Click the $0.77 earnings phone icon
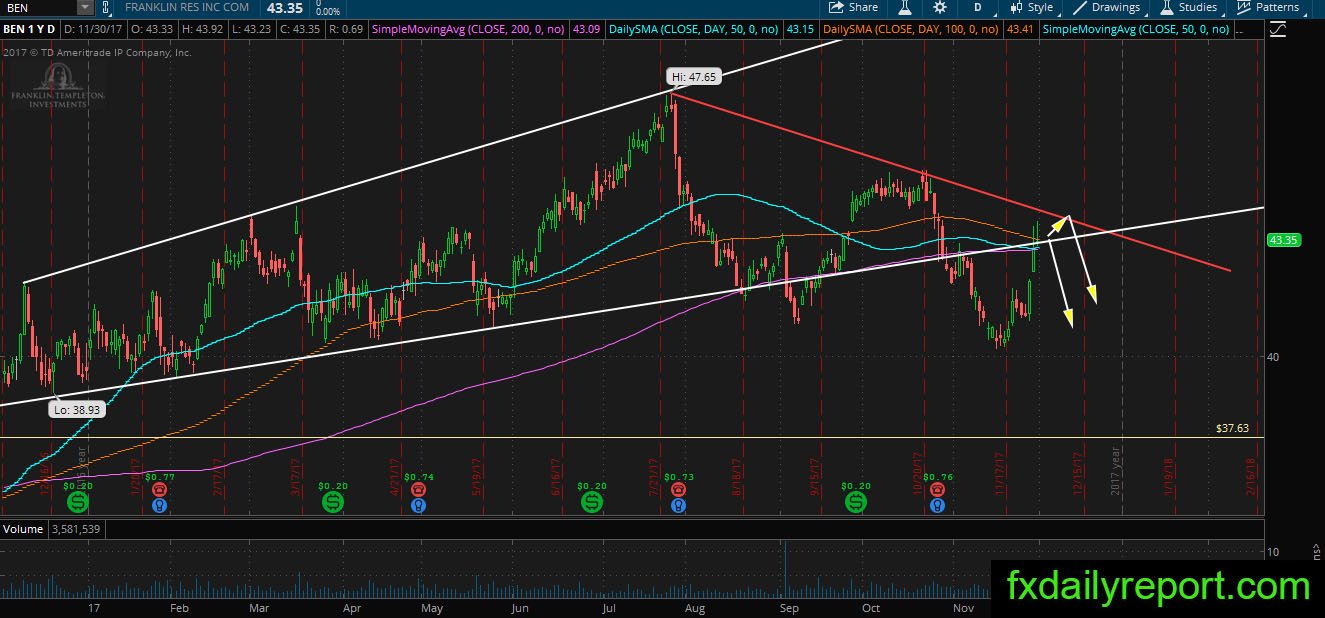1325x618 pixels. point(160,491)
